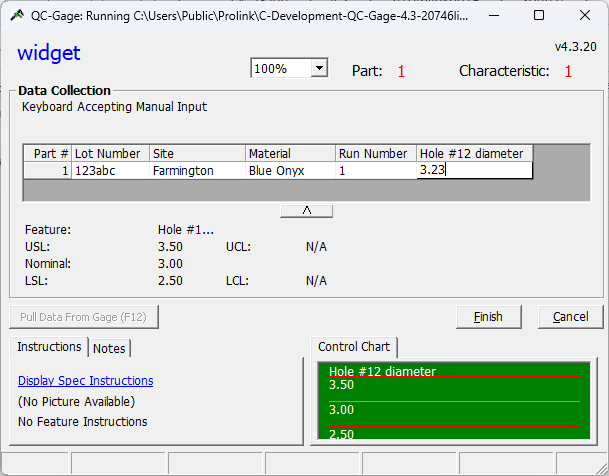This screenshot has width=609, height=476.
Task: Select the Control Chart tab
Action: [354, 347]
